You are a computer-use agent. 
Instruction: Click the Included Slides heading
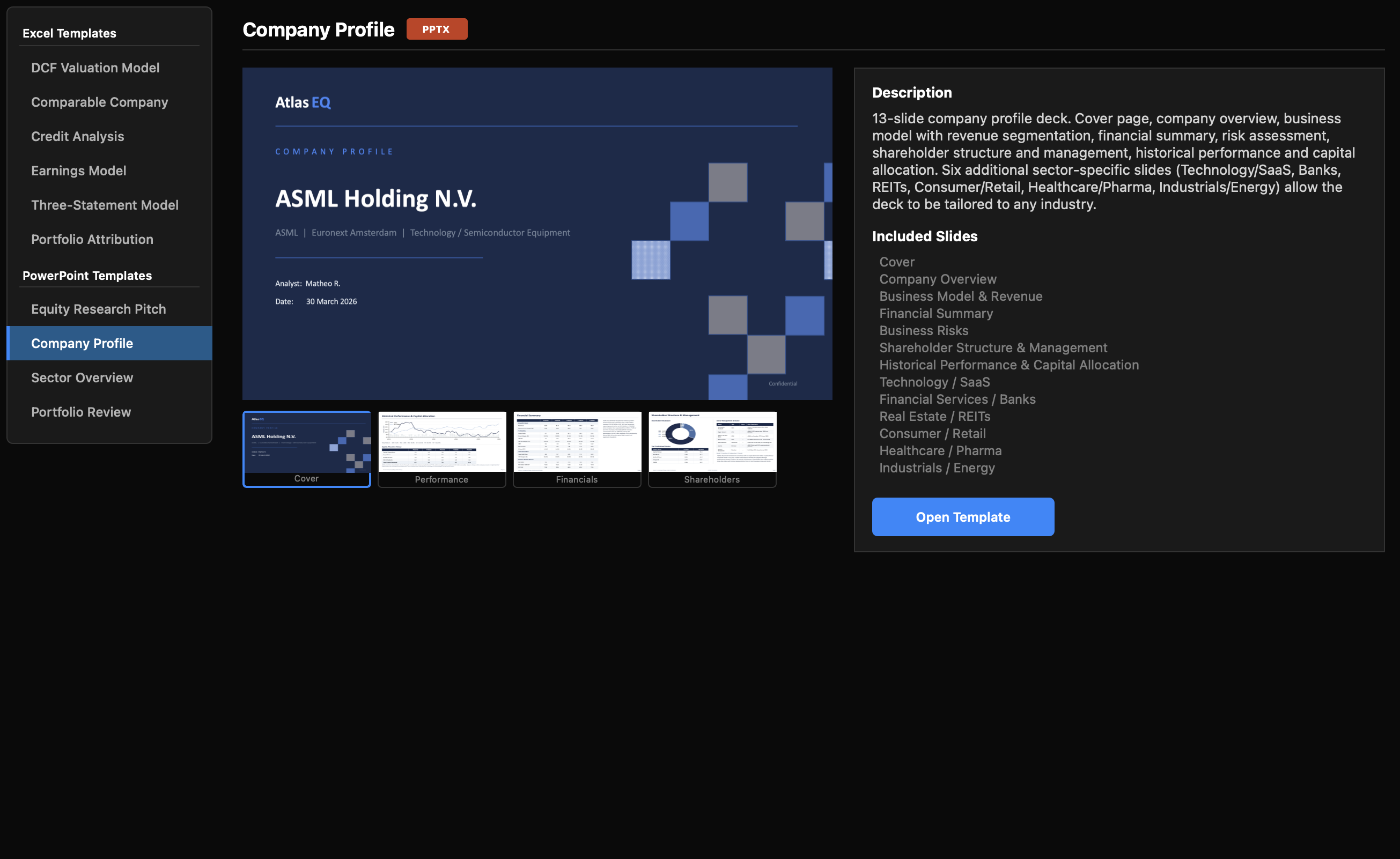click(925, 236)
